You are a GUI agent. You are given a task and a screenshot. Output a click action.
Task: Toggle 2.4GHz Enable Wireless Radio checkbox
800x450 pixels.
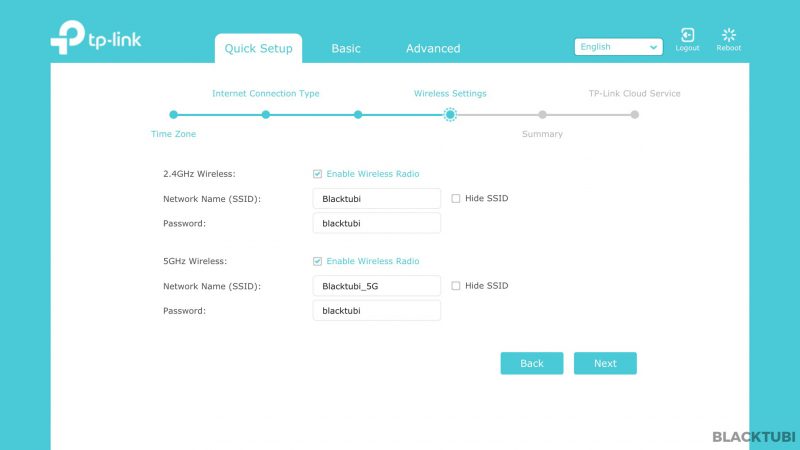[x=317, y=174]
